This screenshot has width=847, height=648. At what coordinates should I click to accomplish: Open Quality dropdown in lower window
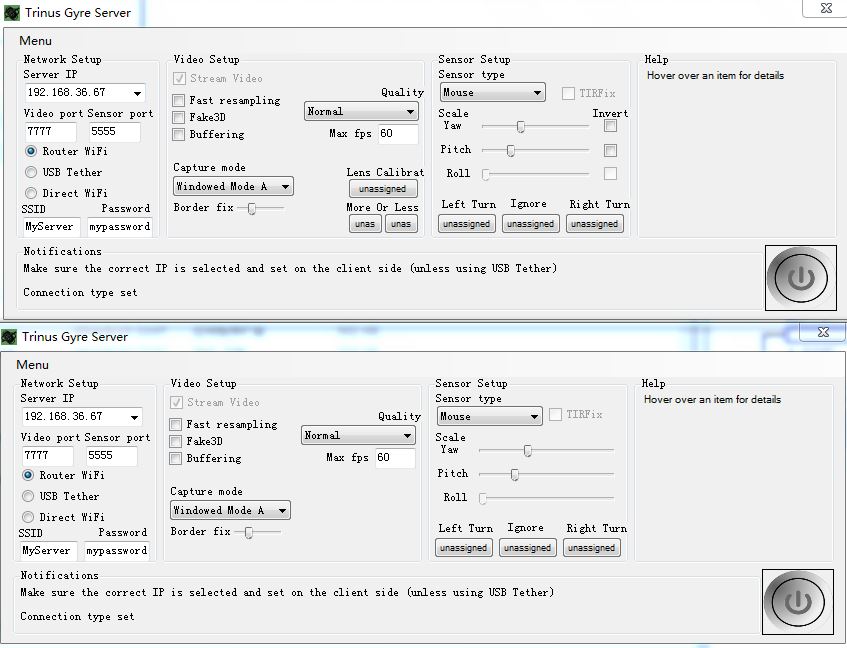pyautogui.click(x=358, y=435)
